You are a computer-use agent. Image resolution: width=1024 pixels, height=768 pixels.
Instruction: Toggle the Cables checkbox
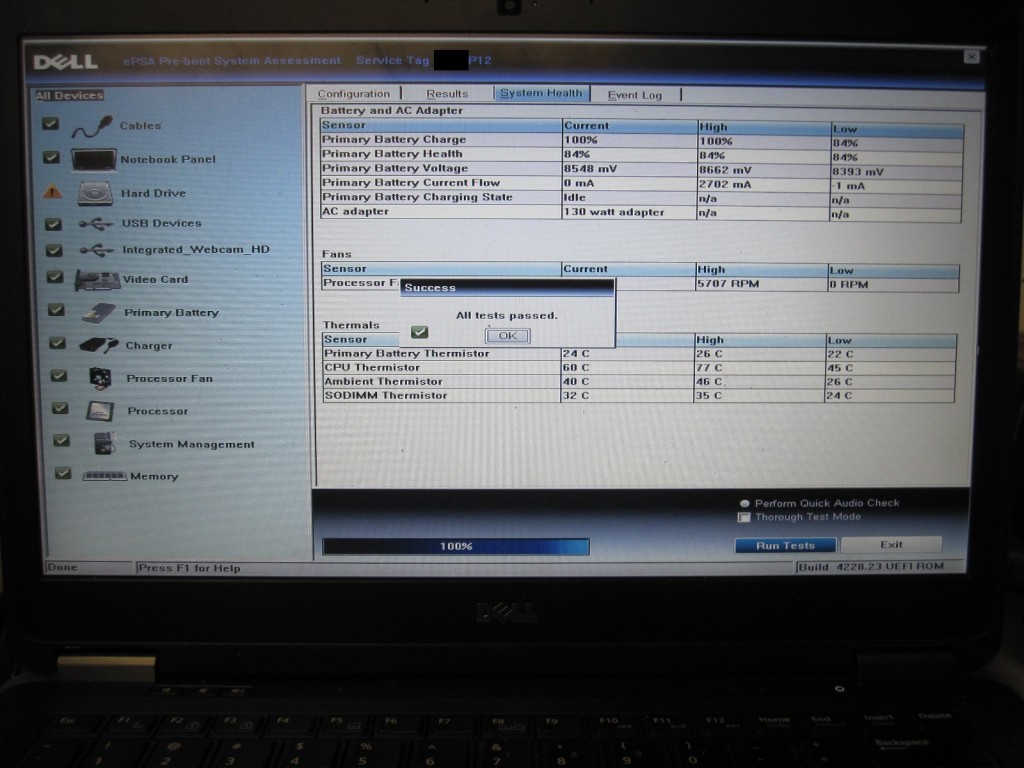tap(50, 123)
